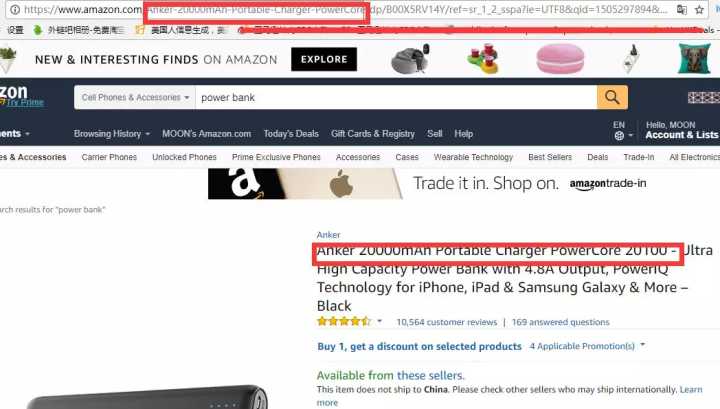Click the EXPLORE button
This screenshot has height=409, width=720.
pyautogui.click(x=324, y=59)
